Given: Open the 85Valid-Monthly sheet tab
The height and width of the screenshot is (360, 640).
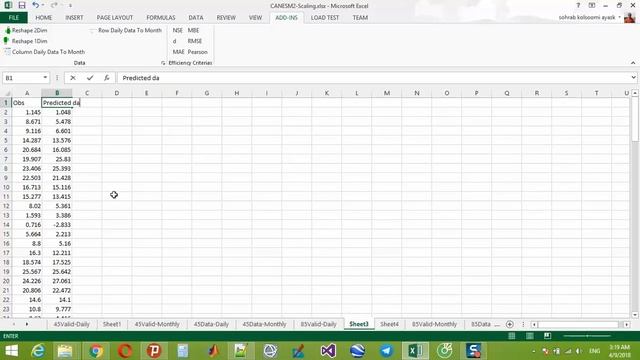Looking at the screenshot, I should click(434, 324).
